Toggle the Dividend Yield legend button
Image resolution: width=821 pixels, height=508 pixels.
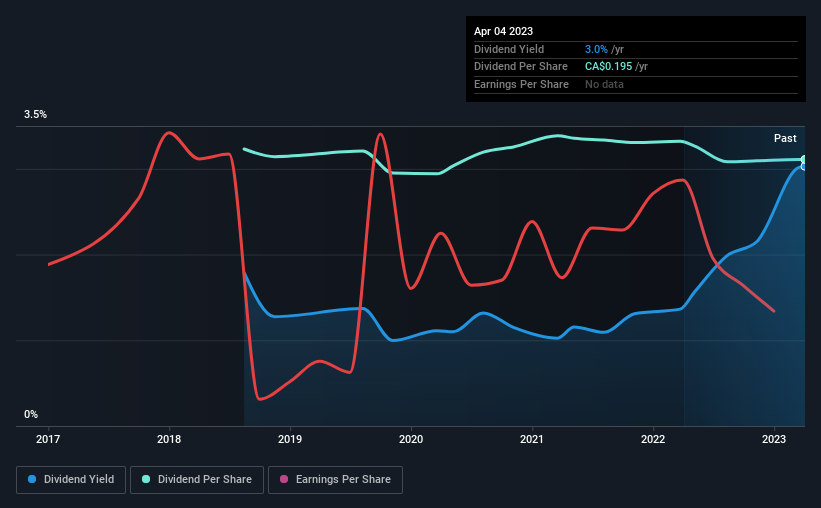pos(71,480)
